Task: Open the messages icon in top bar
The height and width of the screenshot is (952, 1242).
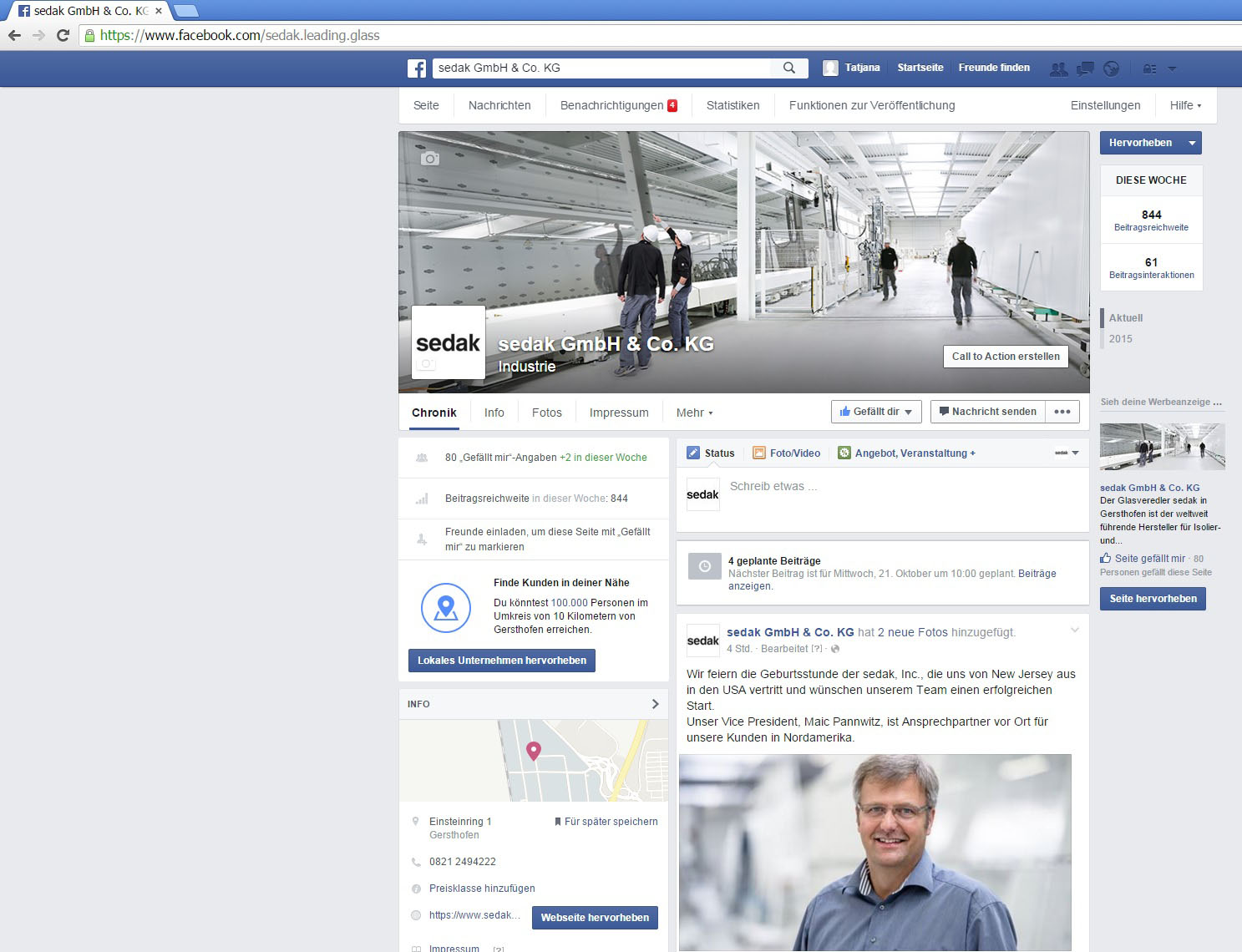Action: click(1085, 68)
